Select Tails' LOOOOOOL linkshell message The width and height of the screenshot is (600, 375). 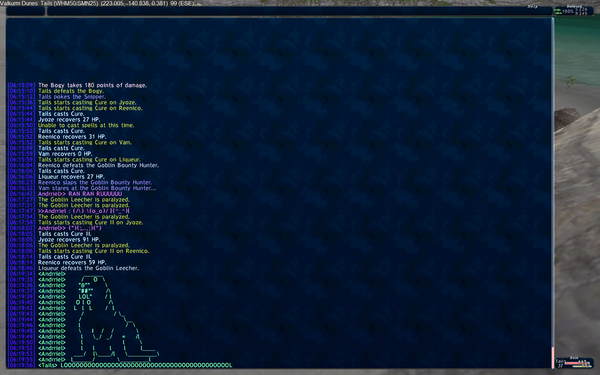coord(135,365)
